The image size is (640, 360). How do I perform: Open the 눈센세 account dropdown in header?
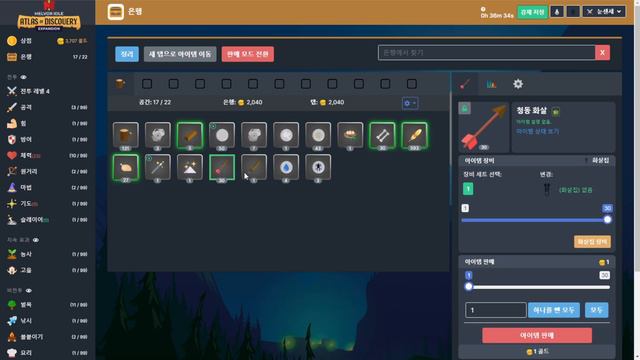pyautogui.click(x=603, y=12)
